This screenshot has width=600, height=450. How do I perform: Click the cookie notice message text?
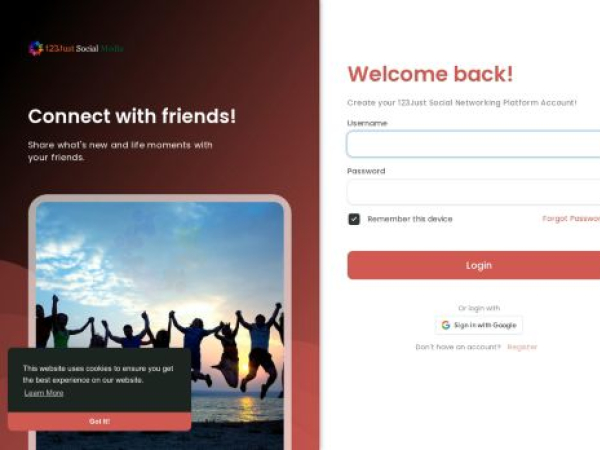pos(98,374)
